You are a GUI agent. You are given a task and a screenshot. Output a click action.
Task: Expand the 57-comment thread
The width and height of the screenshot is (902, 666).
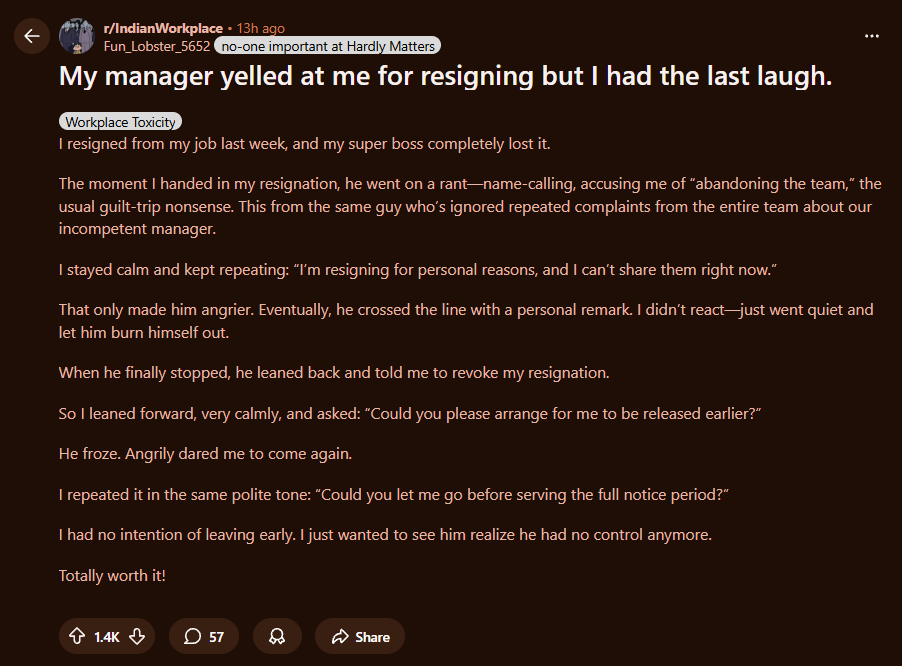(x=204, y=635)
